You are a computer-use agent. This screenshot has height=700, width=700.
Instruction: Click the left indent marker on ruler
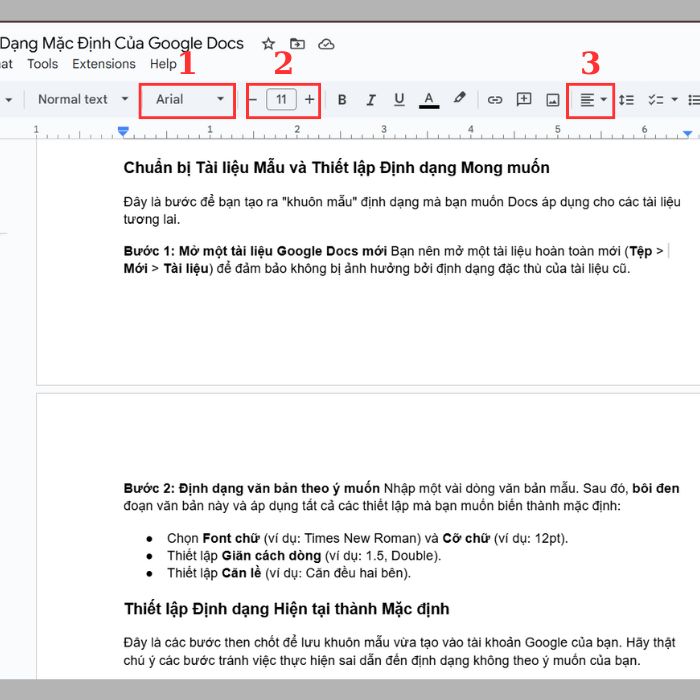[123, 131]
